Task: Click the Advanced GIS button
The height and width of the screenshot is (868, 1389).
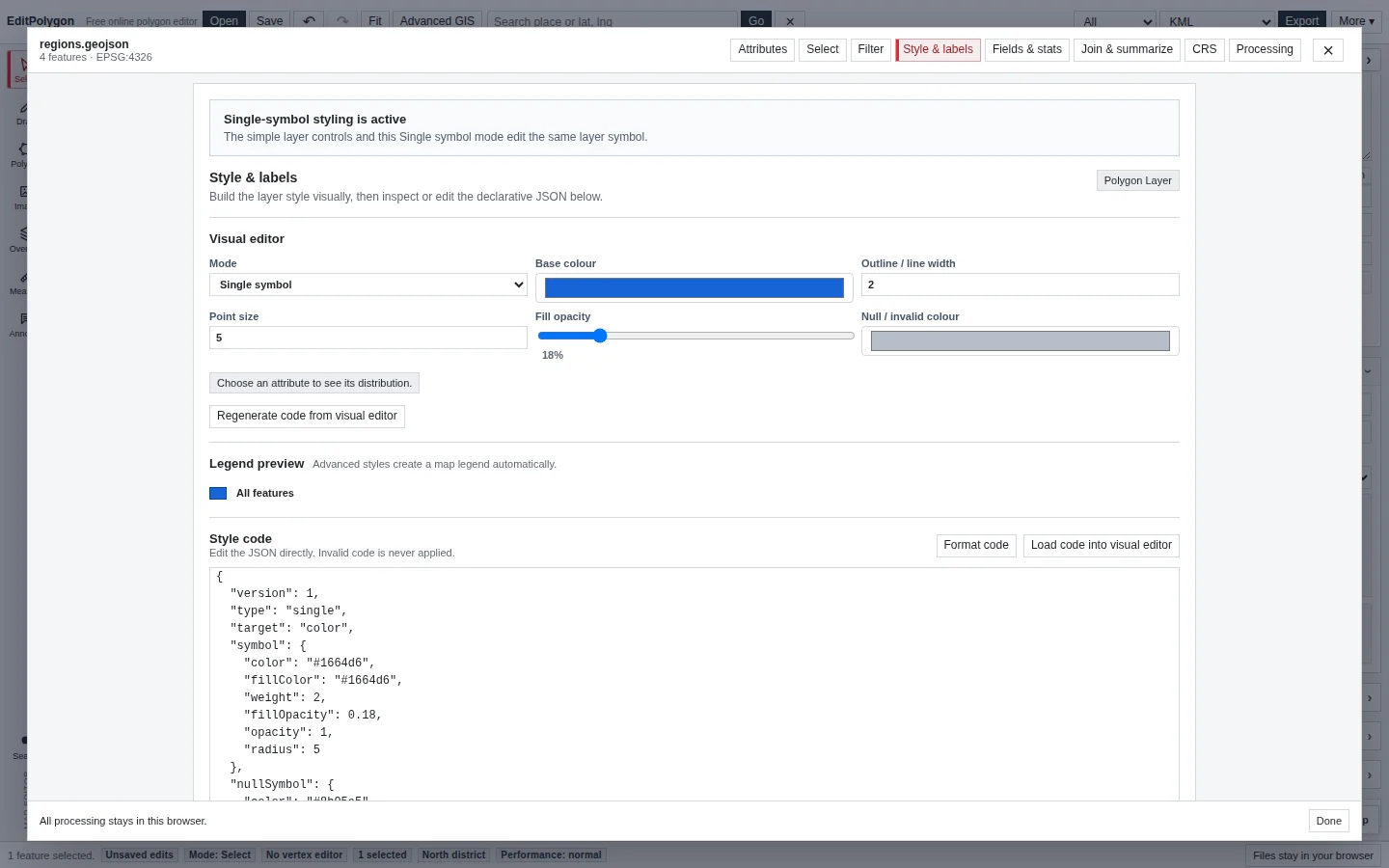Action: (437, 20)
